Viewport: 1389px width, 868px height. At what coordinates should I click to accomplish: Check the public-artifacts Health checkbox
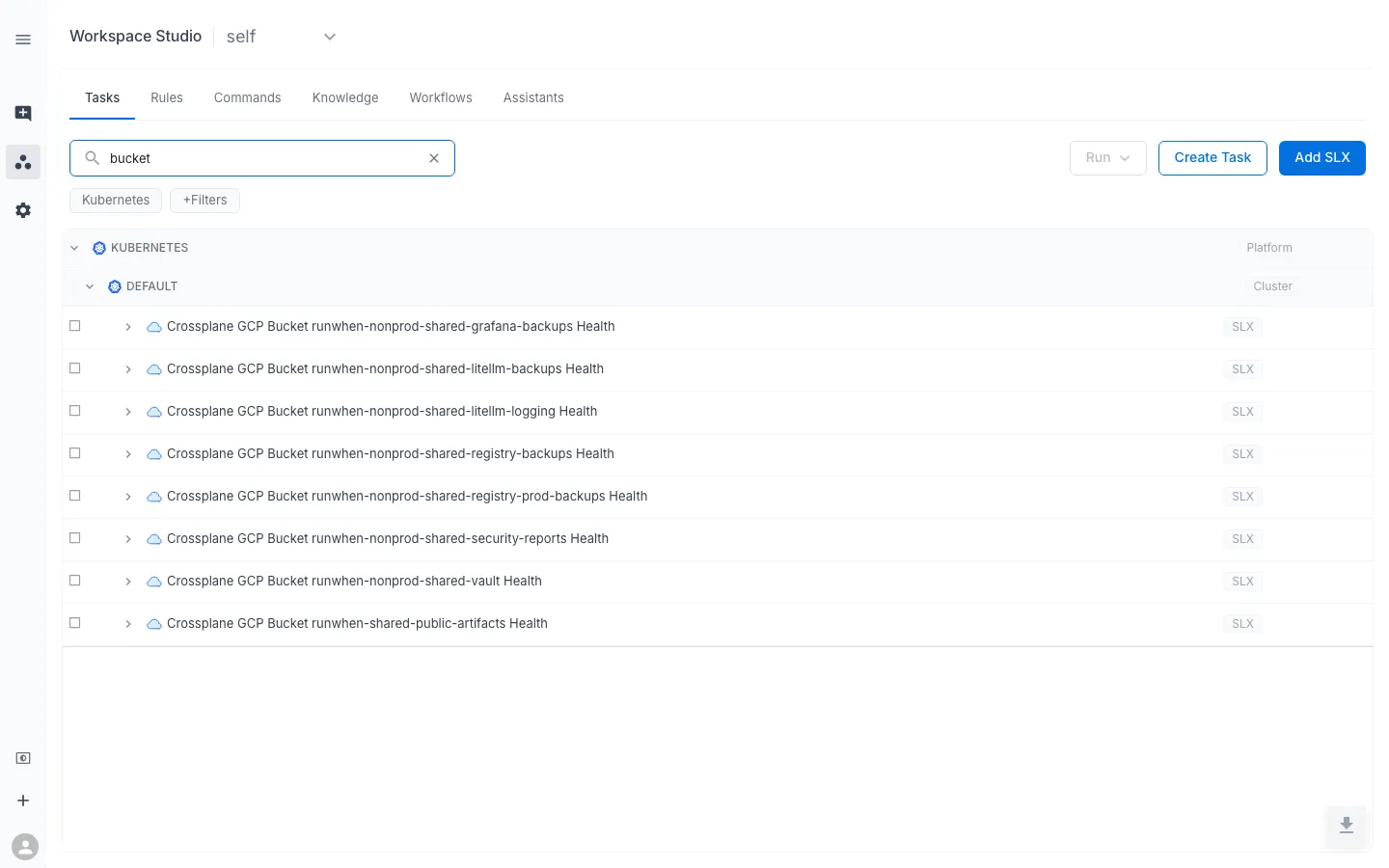click(75, 623)
